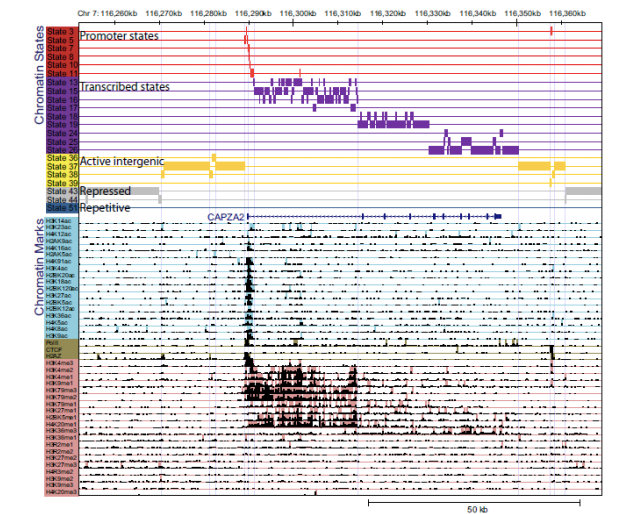Click the CAPZA2 gene's last exon marker
Screen dimensions: 627x514
coord(498,216)
